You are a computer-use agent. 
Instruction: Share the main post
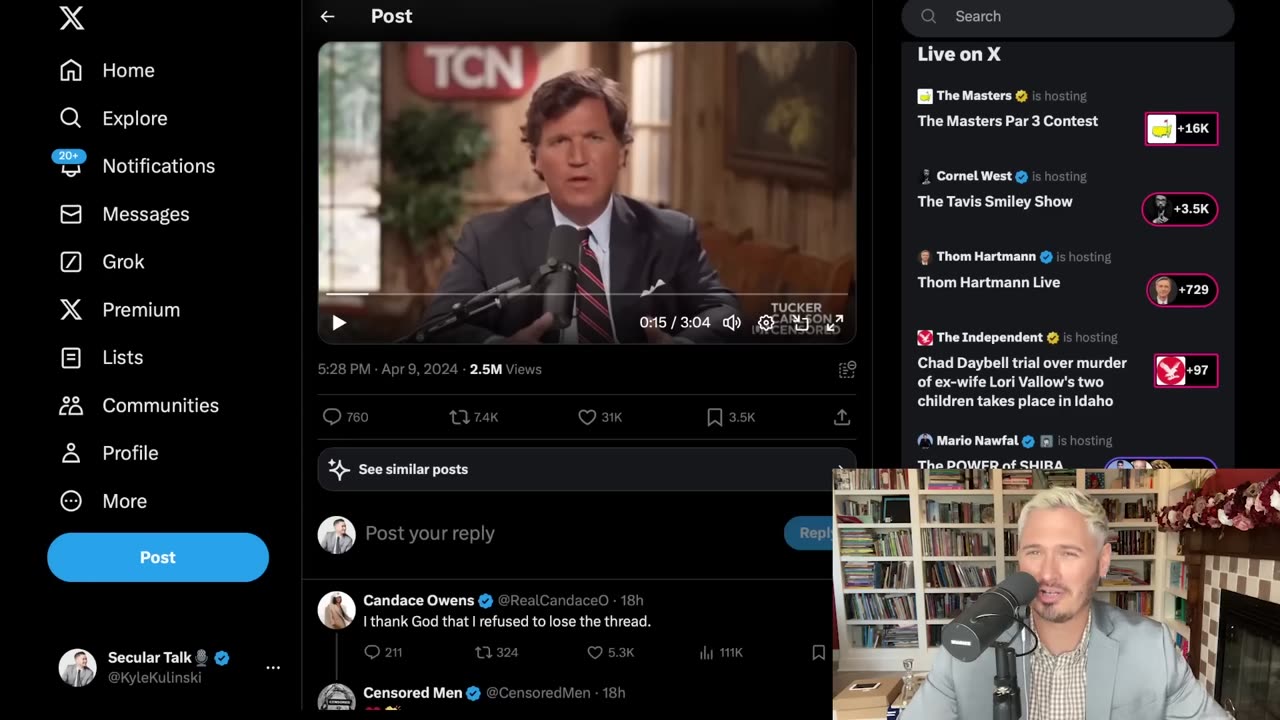coord(842,417)
